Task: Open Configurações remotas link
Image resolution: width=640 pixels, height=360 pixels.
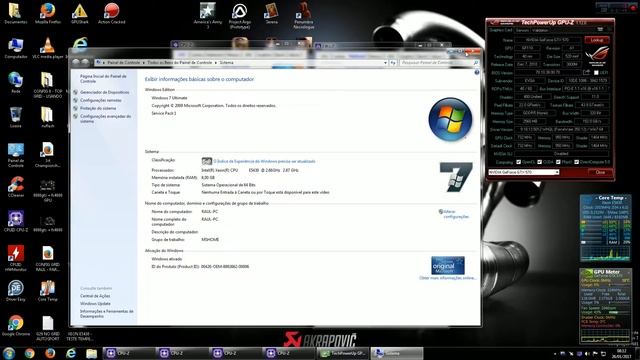Action: tap(100, 100)
